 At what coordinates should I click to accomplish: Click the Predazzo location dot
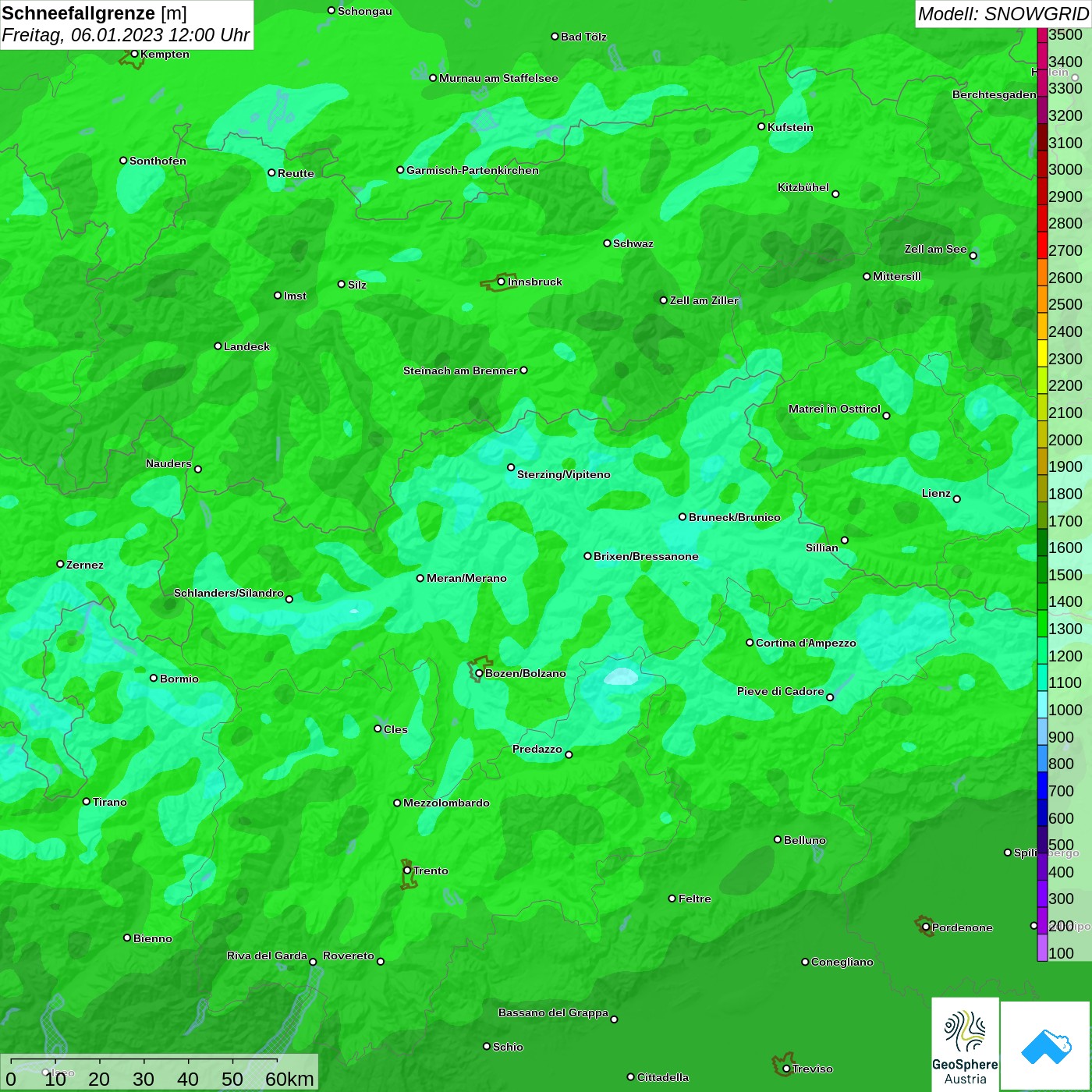point(569,754)
